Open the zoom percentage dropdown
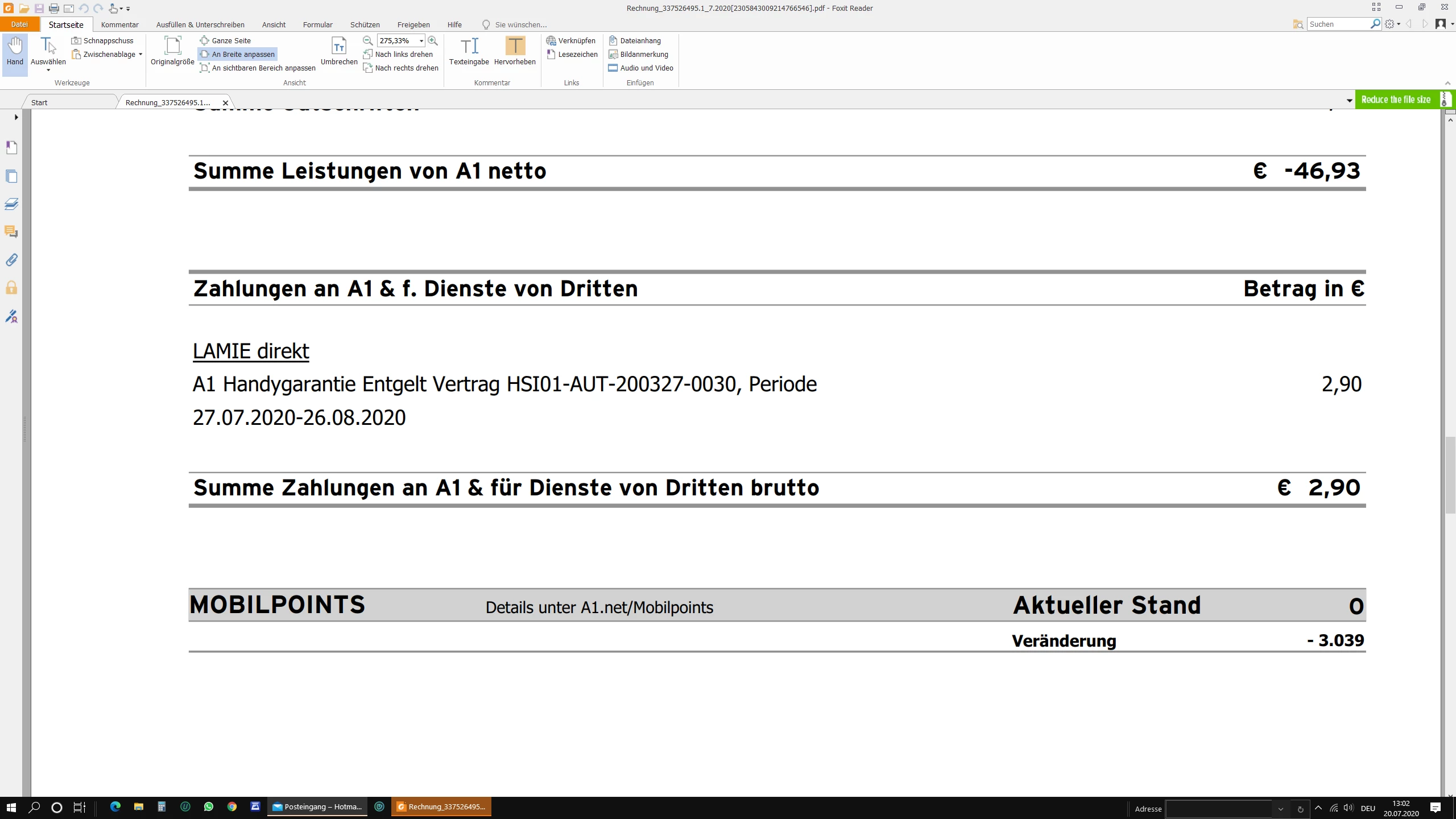The height and width of the screenshot is (819, 1456). pos(421,40)
